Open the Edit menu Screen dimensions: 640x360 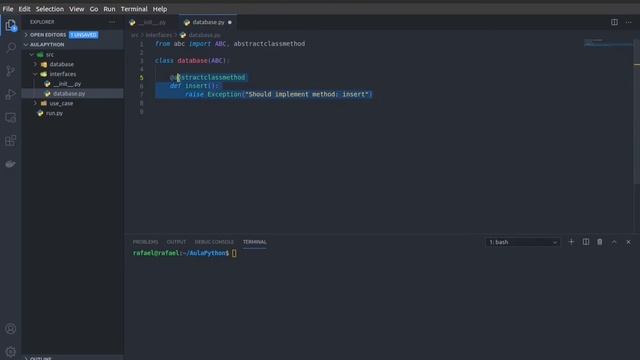click(24, 9)
